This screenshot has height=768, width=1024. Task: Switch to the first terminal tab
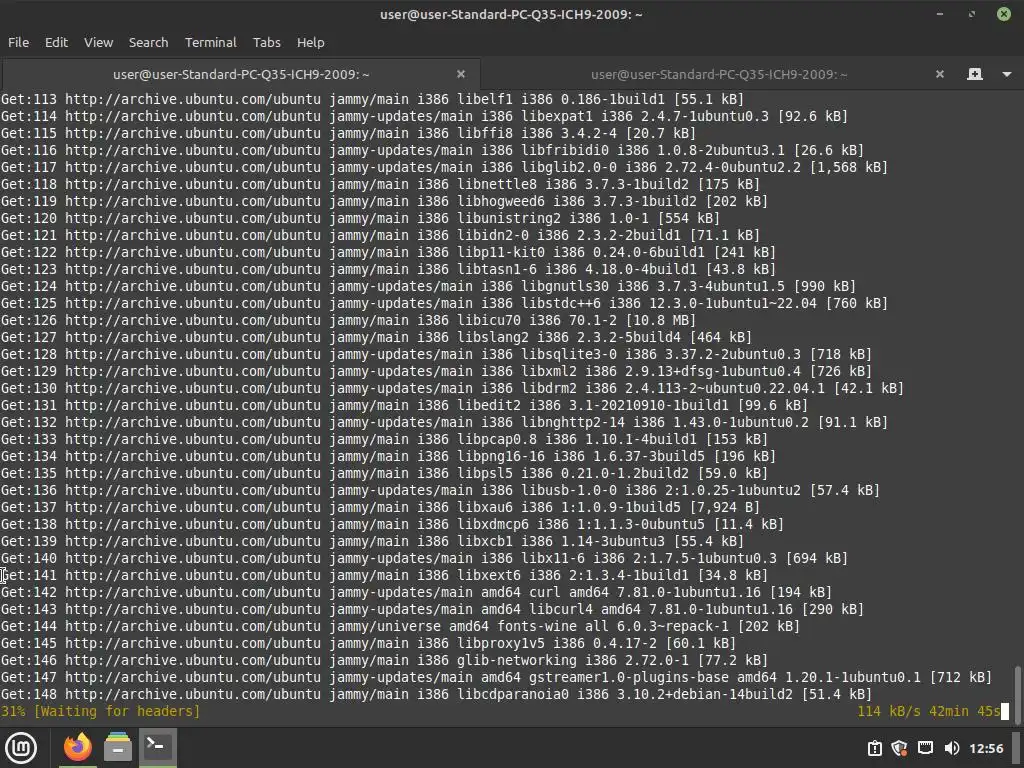(241, 74)
